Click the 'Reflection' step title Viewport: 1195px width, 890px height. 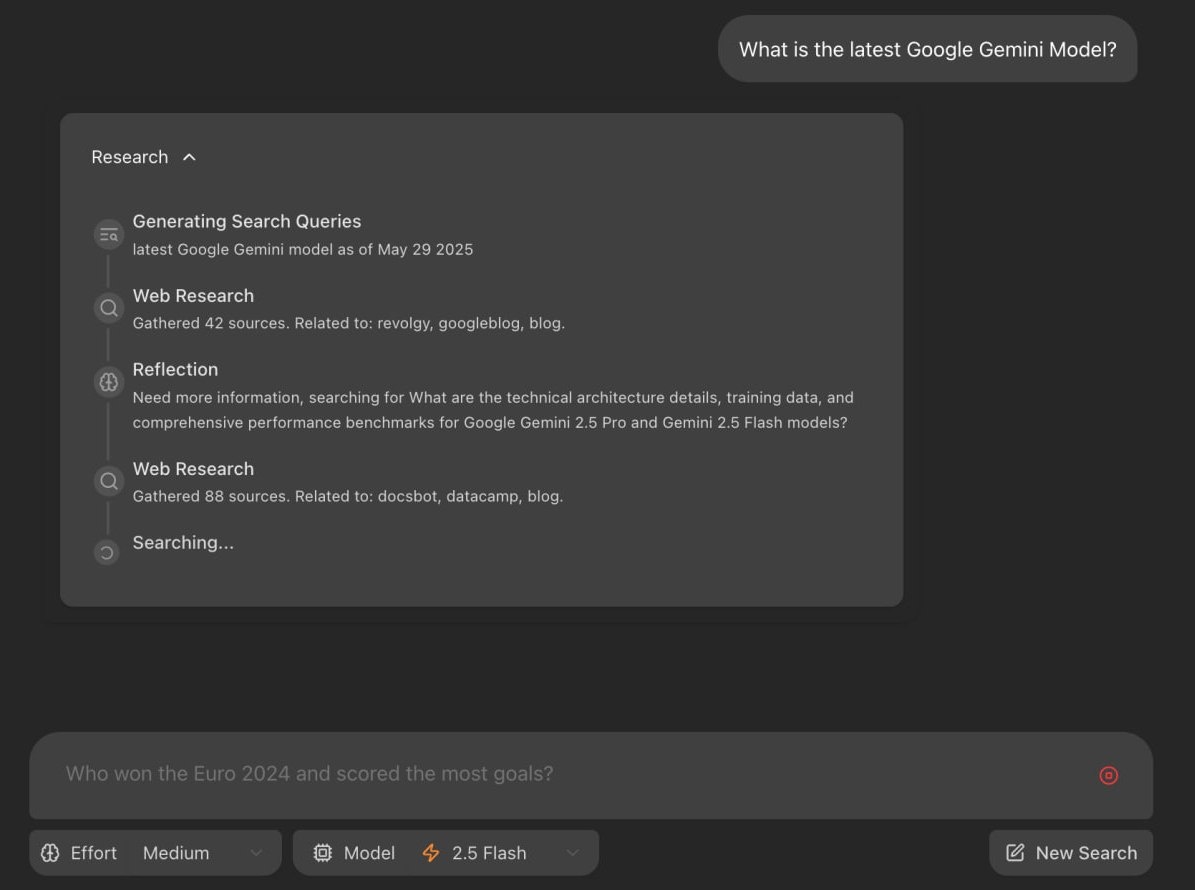point(175,370)
